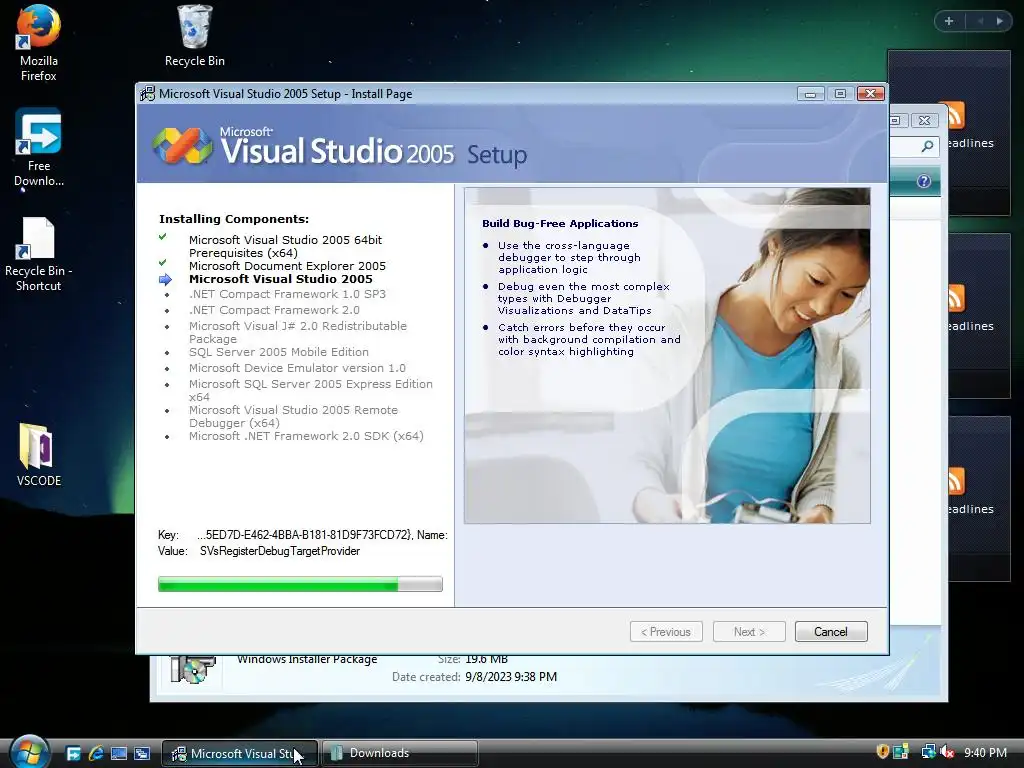The height and width of the screenshot is (768, 1024).
Task: Click the tray icon right of the security shield
Action: (901, 752)
